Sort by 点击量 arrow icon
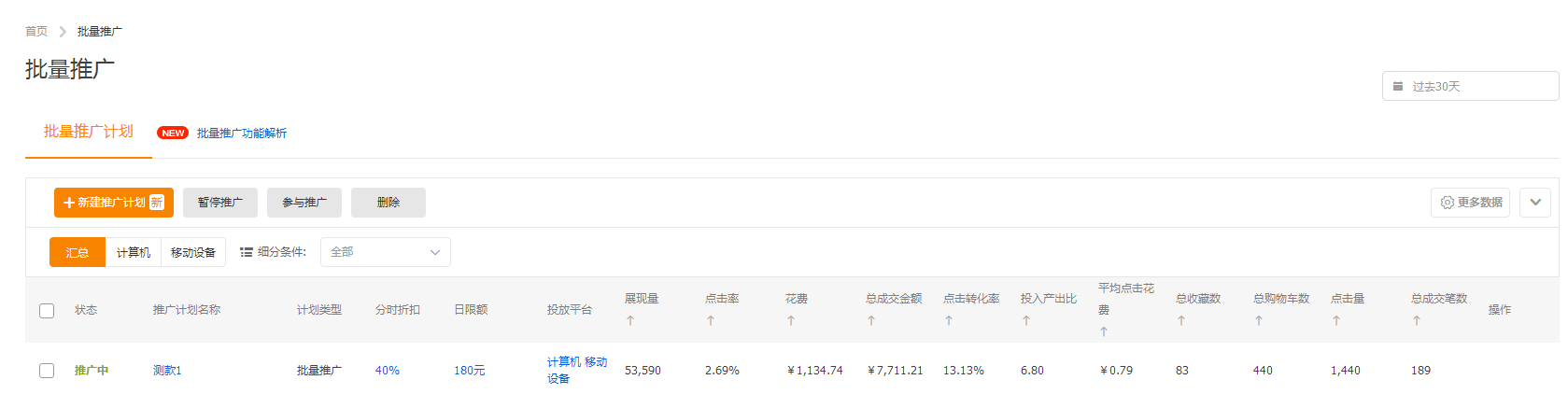The width and height of the screenshot is (1568, 394). pos(1336,320)
